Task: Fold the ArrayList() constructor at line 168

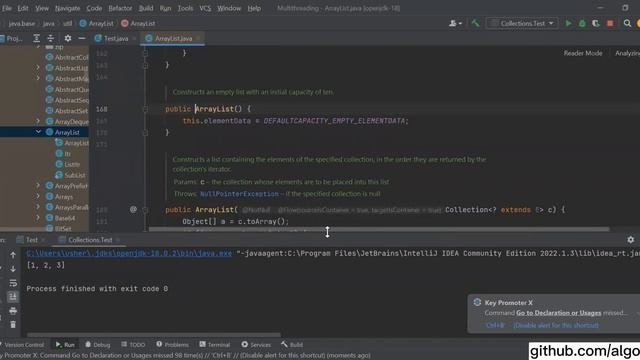Action: pyautogui.click(x=145, y=109)
